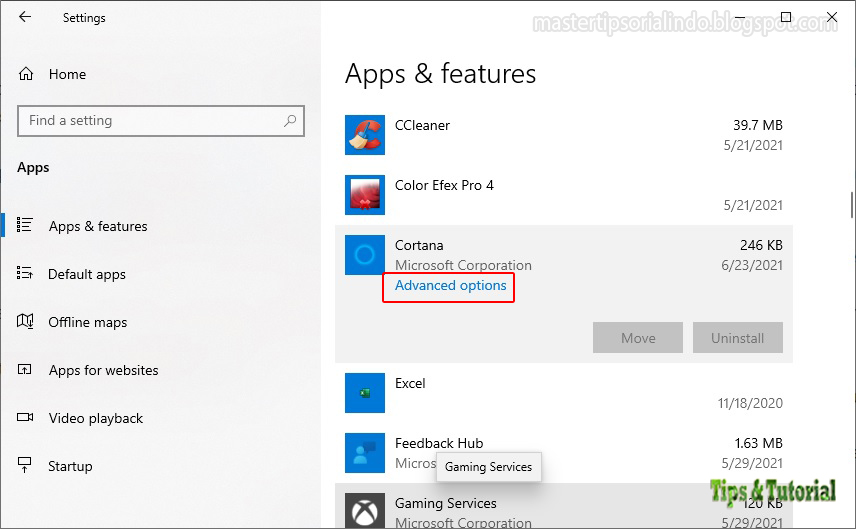Click Feedback Hub's 1.63 MB size

(758, 443)
